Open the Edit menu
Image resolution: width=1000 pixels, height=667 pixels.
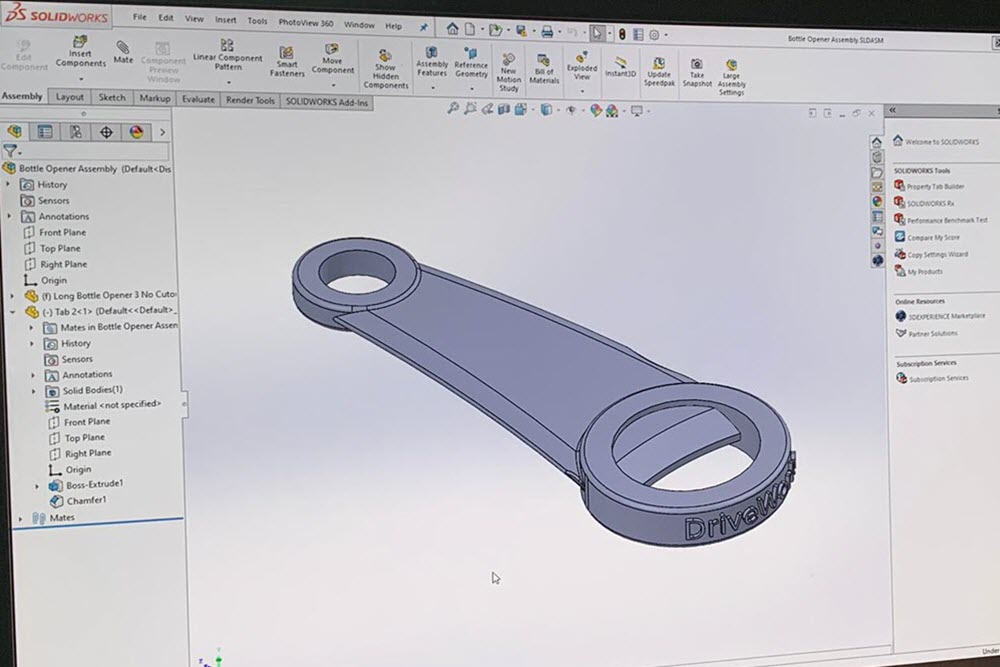pyautogui.click(x=166, y=18)
